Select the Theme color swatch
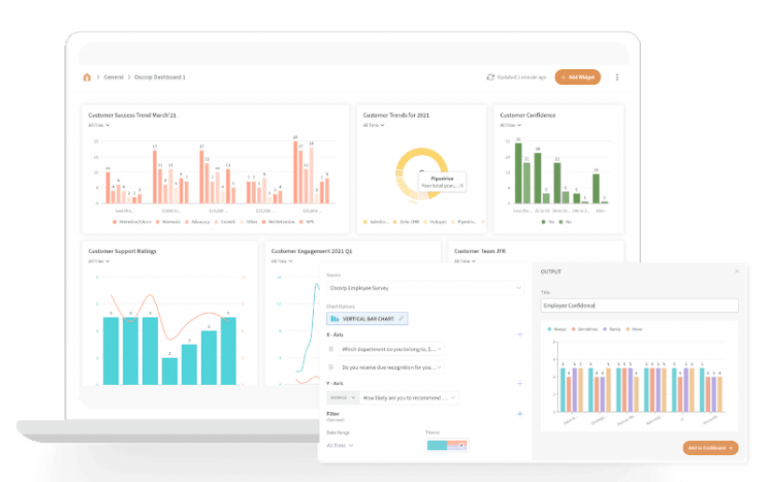768x482 pixels. (447, 445)
